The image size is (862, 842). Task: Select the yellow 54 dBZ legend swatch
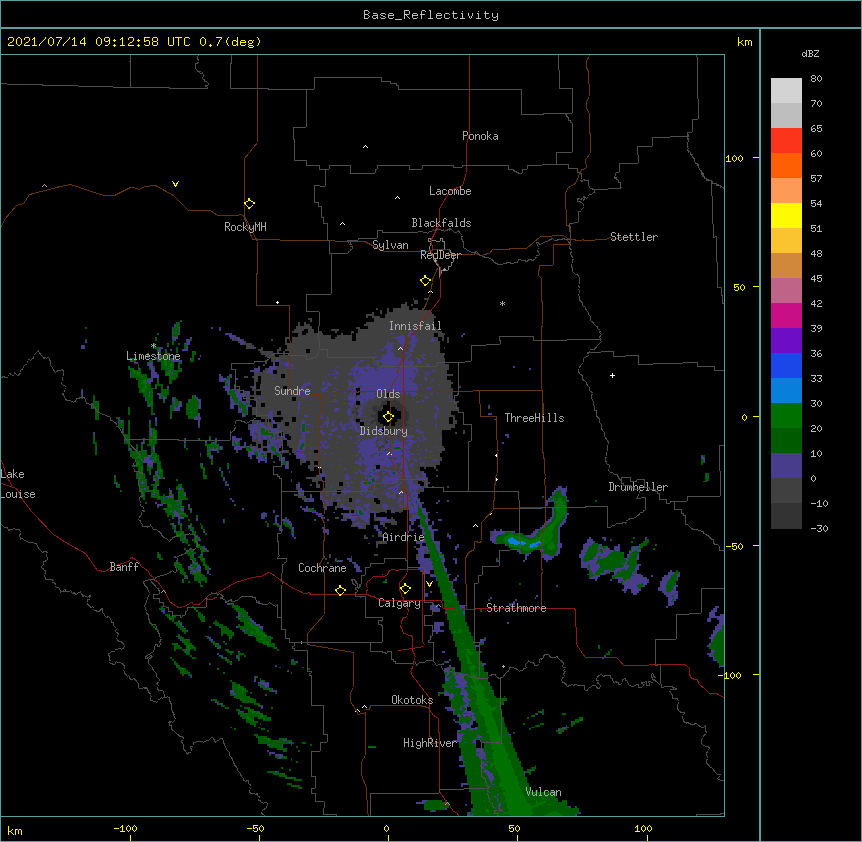[786, 215]
